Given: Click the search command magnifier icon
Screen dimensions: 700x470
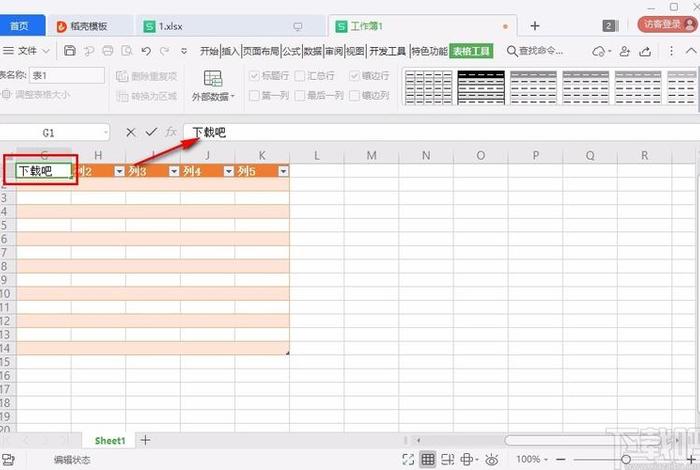Looking at the screenshot, I should 512,51.
